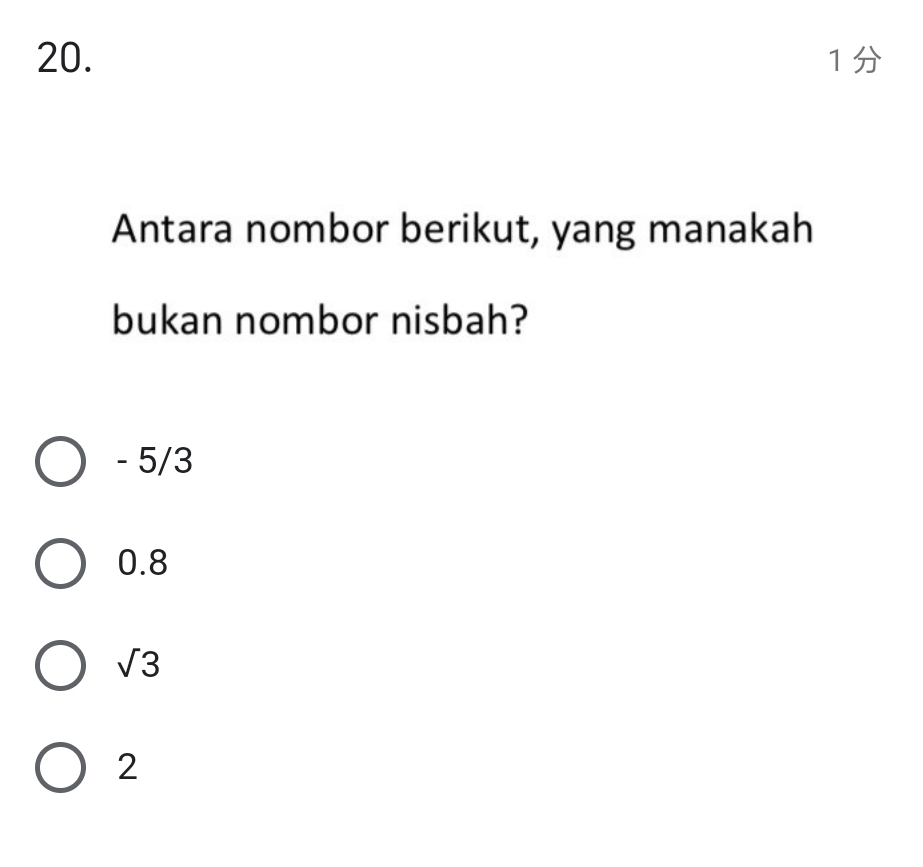Tap the "2" answer label text
The width and height of the screenshot is (923, 867).
tap(127, 768)
